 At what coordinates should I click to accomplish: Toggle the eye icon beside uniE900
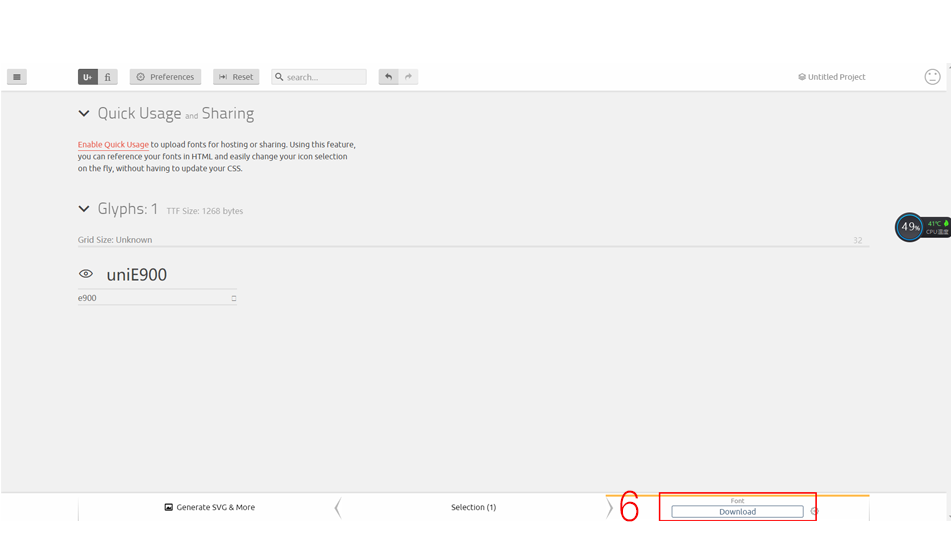coord(86,274)
